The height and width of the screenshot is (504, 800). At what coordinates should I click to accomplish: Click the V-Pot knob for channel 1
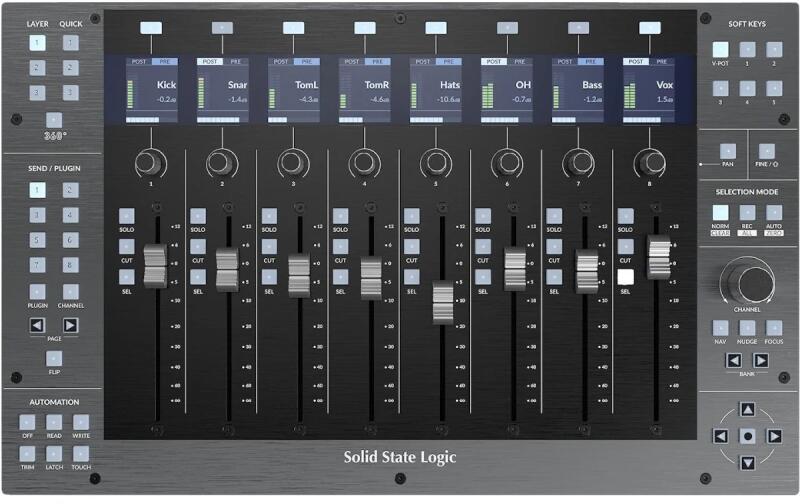[x=149, y=159]
